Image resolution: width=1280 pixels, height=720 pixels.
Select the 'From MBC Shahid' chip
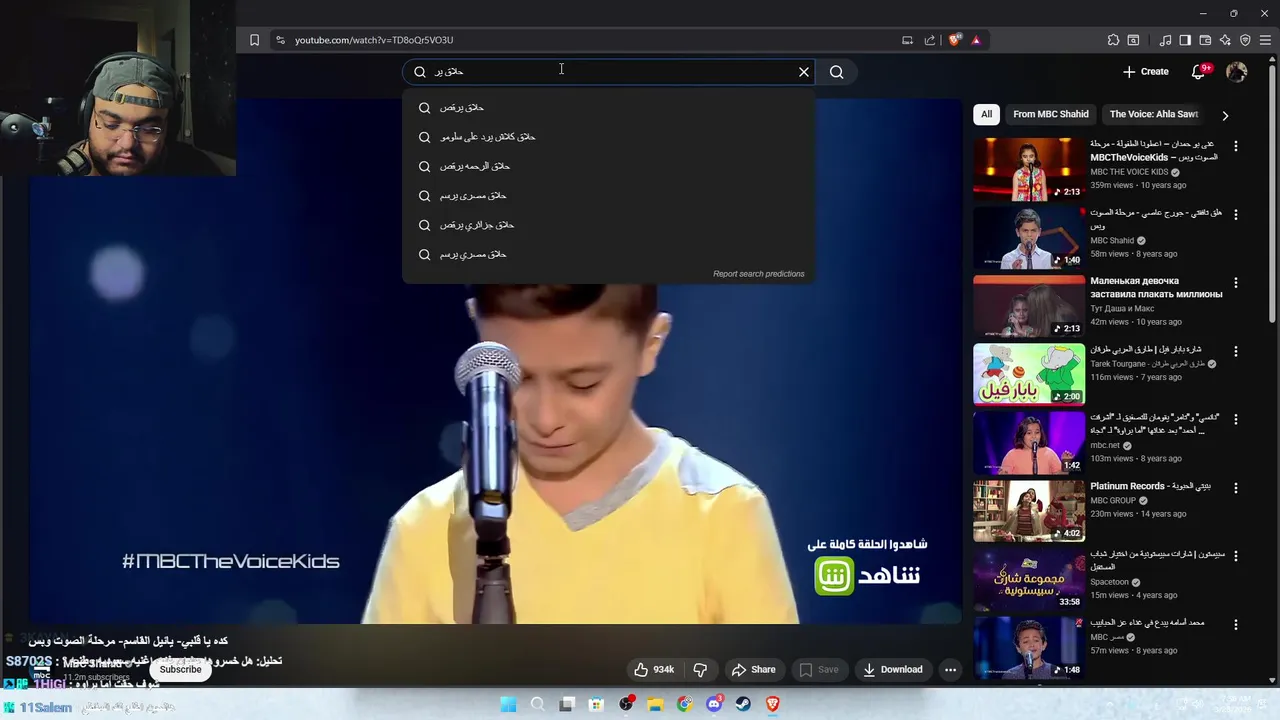click(1050, 114)
